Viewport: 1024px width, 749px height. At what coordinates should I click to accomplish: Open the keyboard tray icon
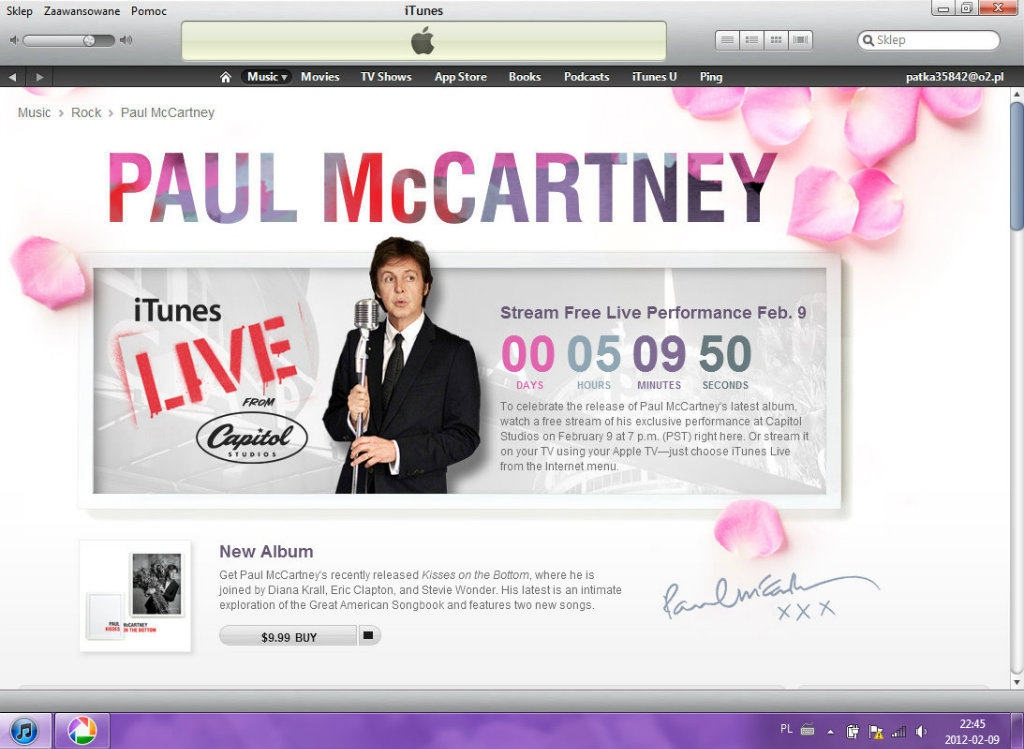click(x=808, y=730)
